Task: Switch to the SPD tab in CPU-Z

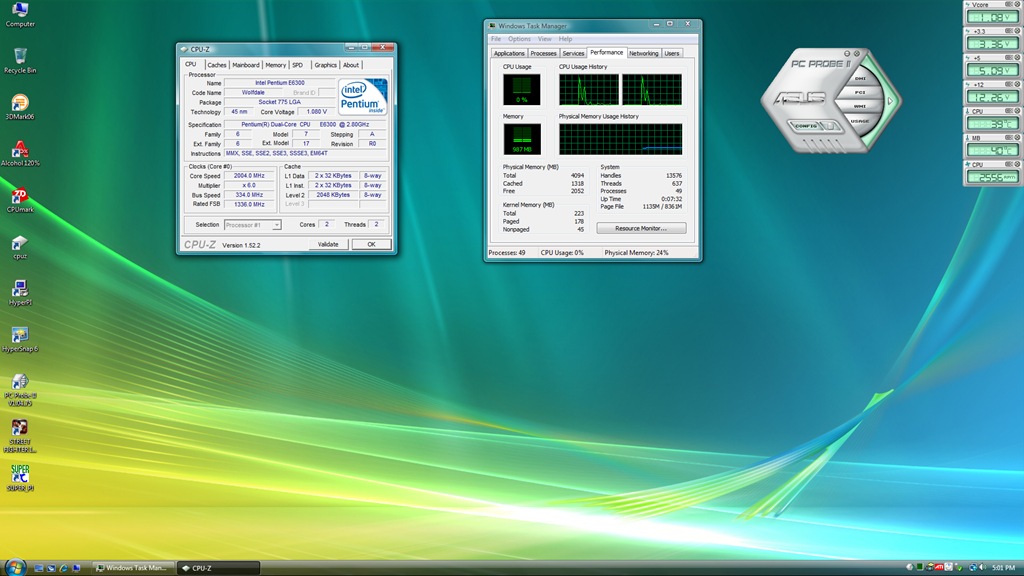Action: tap(297, 65)
